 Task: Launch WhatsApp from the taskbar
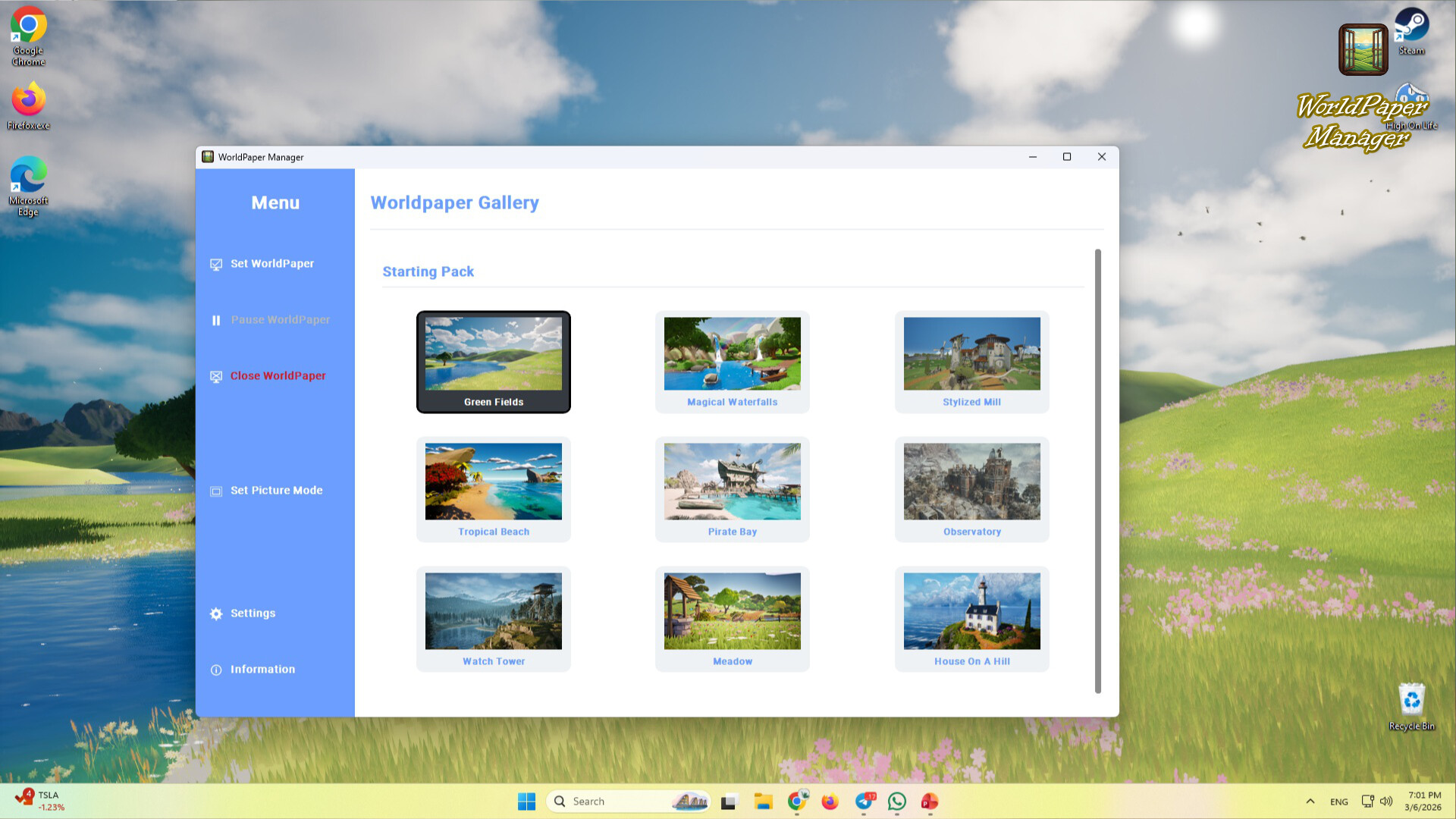click(896, 801)
